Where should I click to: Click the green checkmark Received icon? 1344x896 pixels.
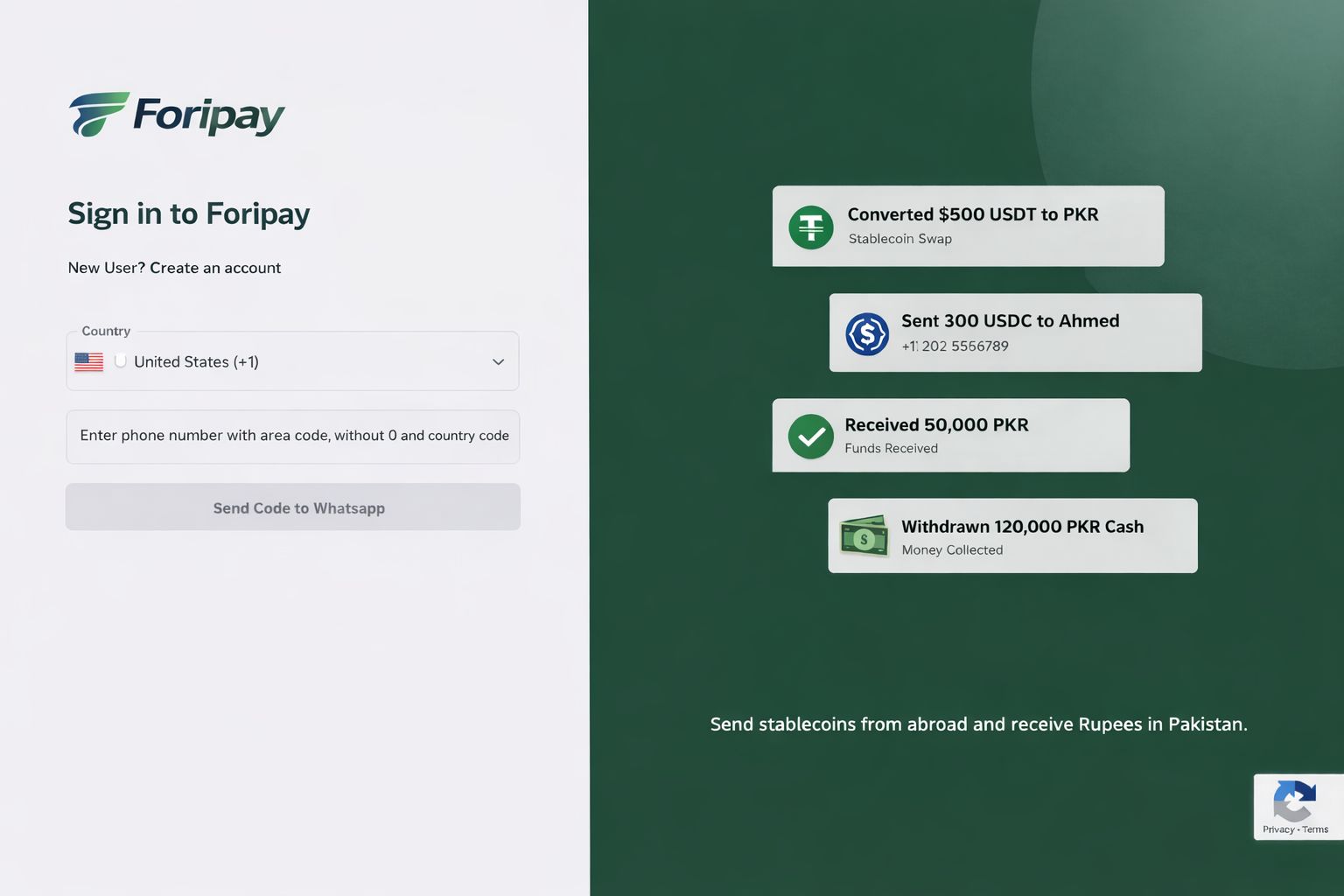[811, 437]
